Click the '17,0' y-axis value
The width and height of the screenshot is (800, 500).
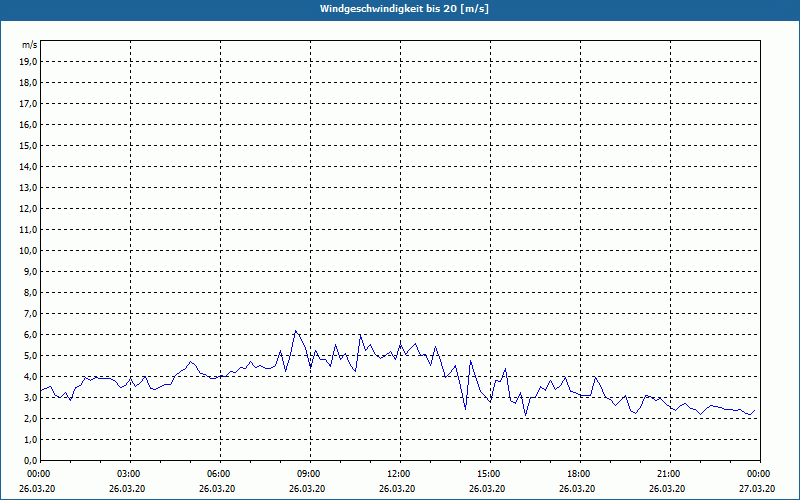coord(28,104)
